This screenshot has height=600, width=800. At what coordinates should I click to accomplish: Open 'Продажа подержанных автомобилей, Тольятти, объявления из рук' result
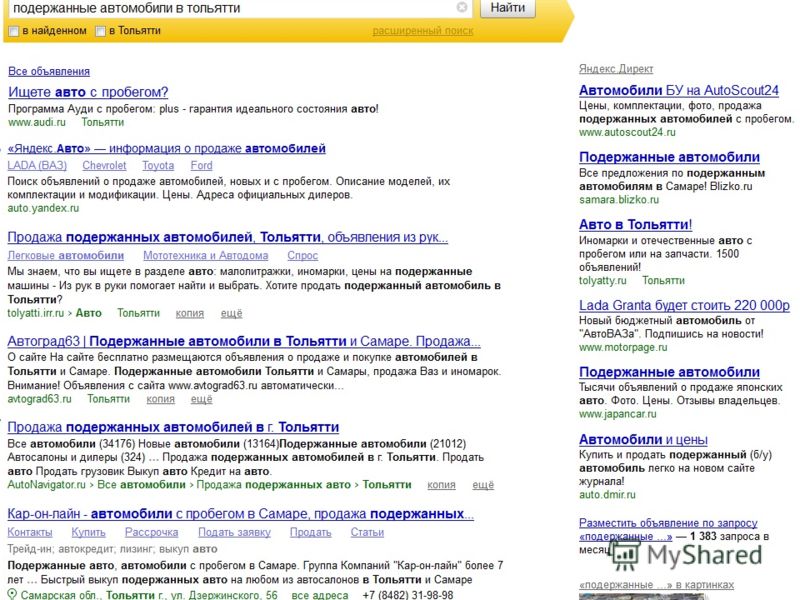click(228, 237)
